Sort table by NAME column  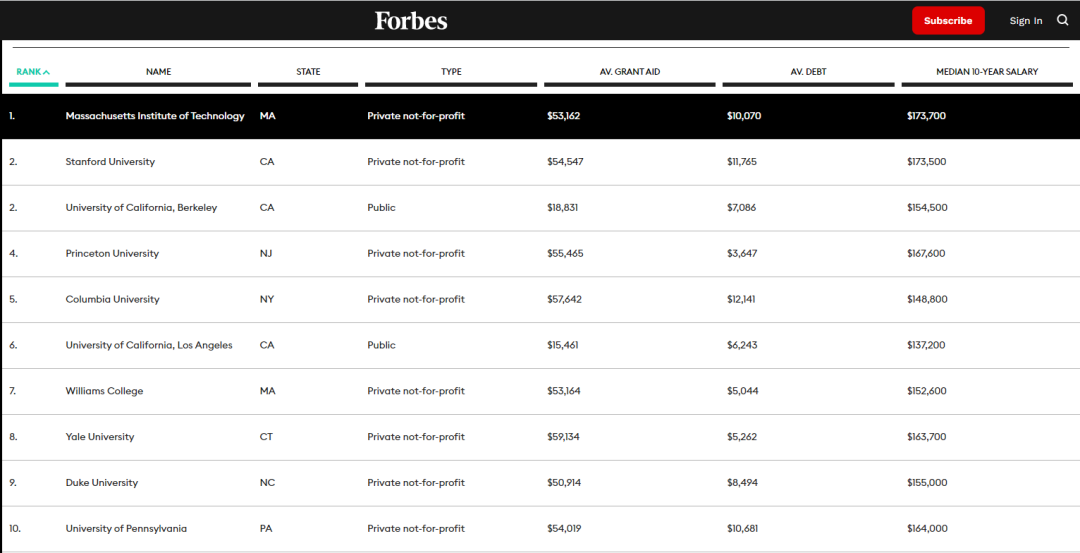tap(158, 72)
